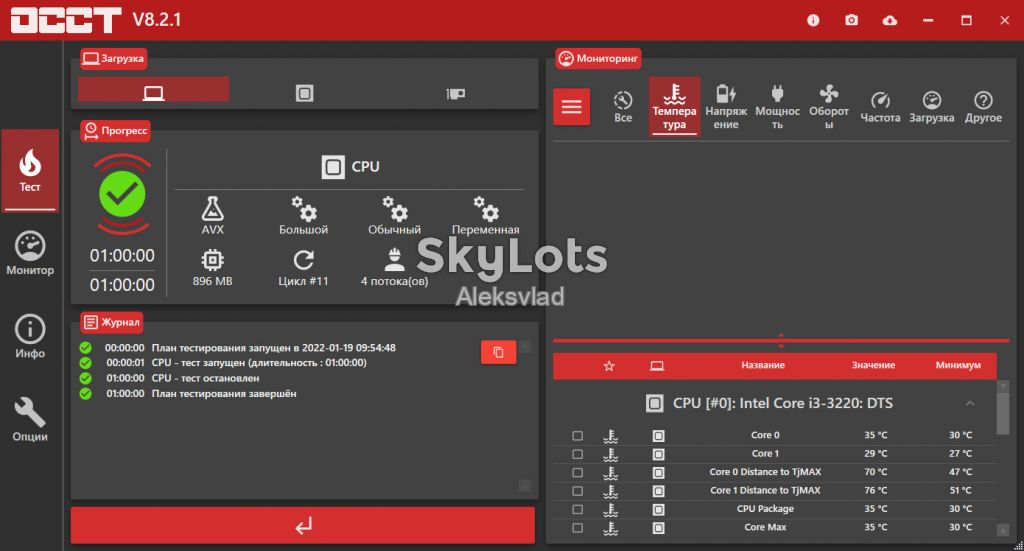Click the chip icon in Core 0 row
This screenshot has height=551, width=1024.
click(x=658, y=435)
